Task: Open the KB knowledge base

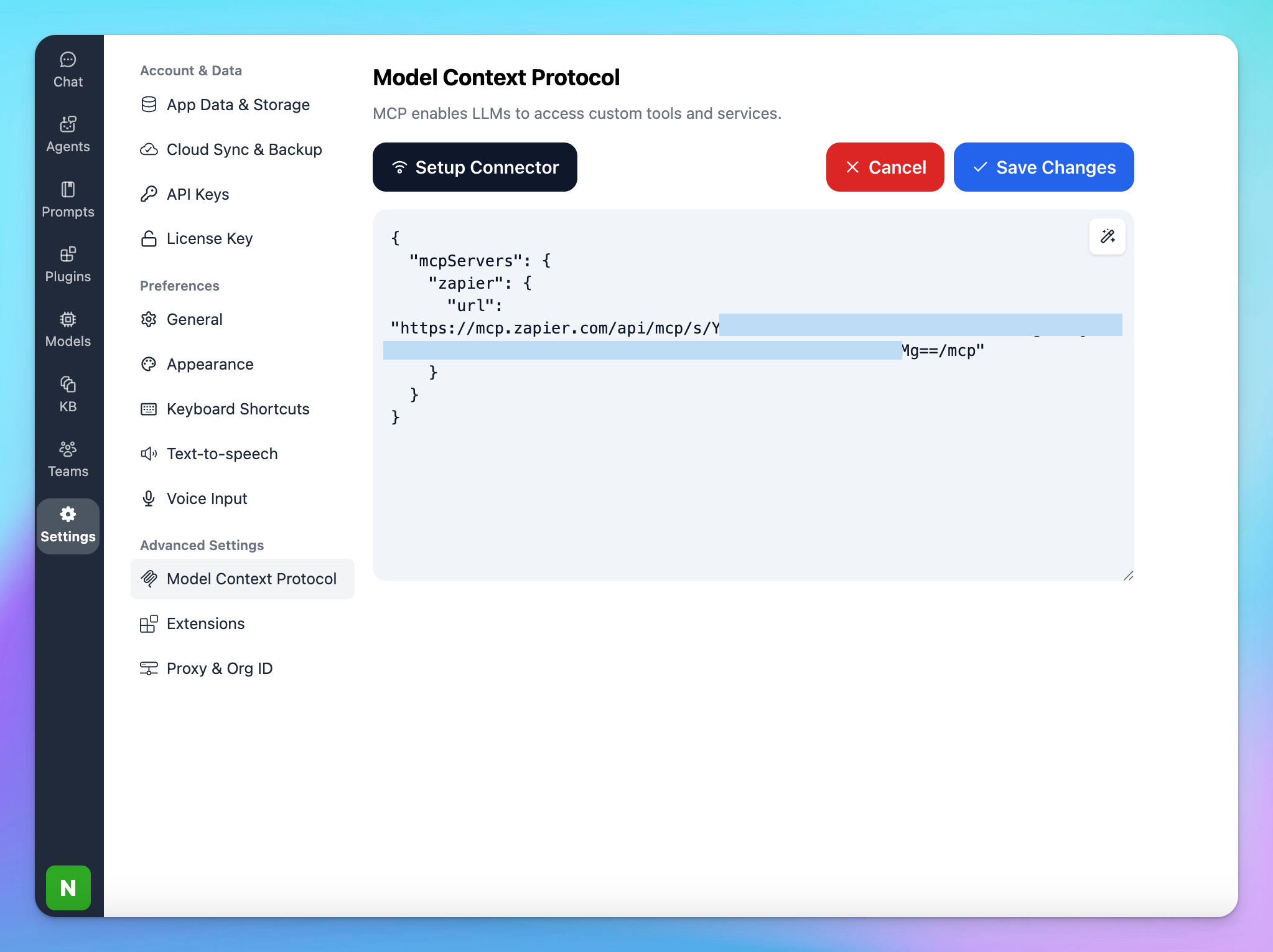Action: [68, 394]
